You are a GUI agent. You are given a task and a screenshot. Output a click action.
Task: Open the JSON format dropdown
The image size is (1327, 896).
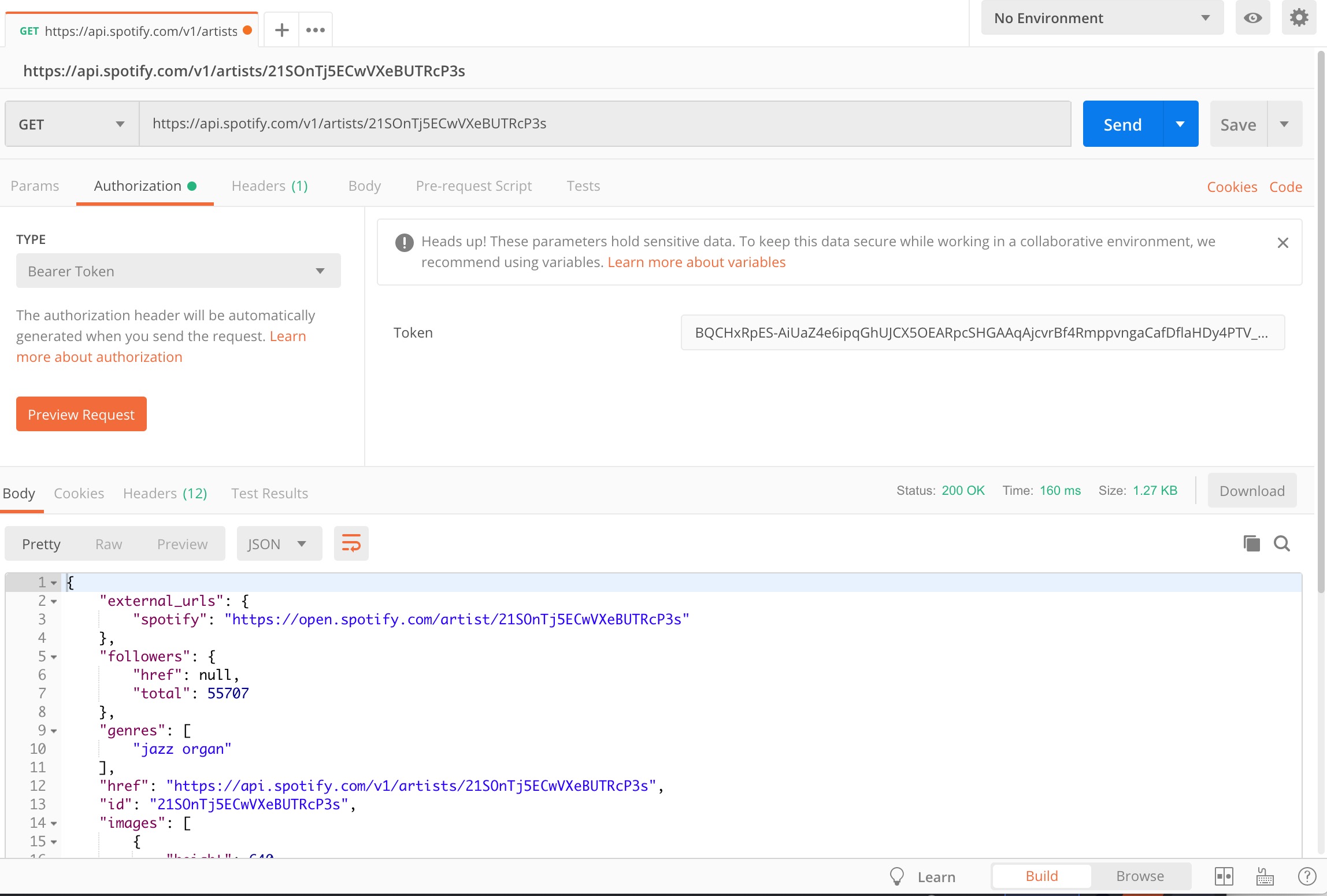click(x=279, y=543)
